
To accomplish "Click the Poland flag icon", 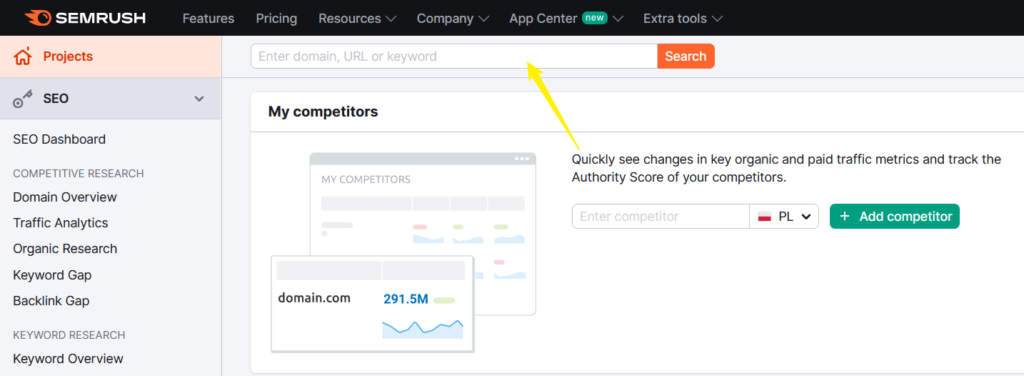I will pos(764,217).
